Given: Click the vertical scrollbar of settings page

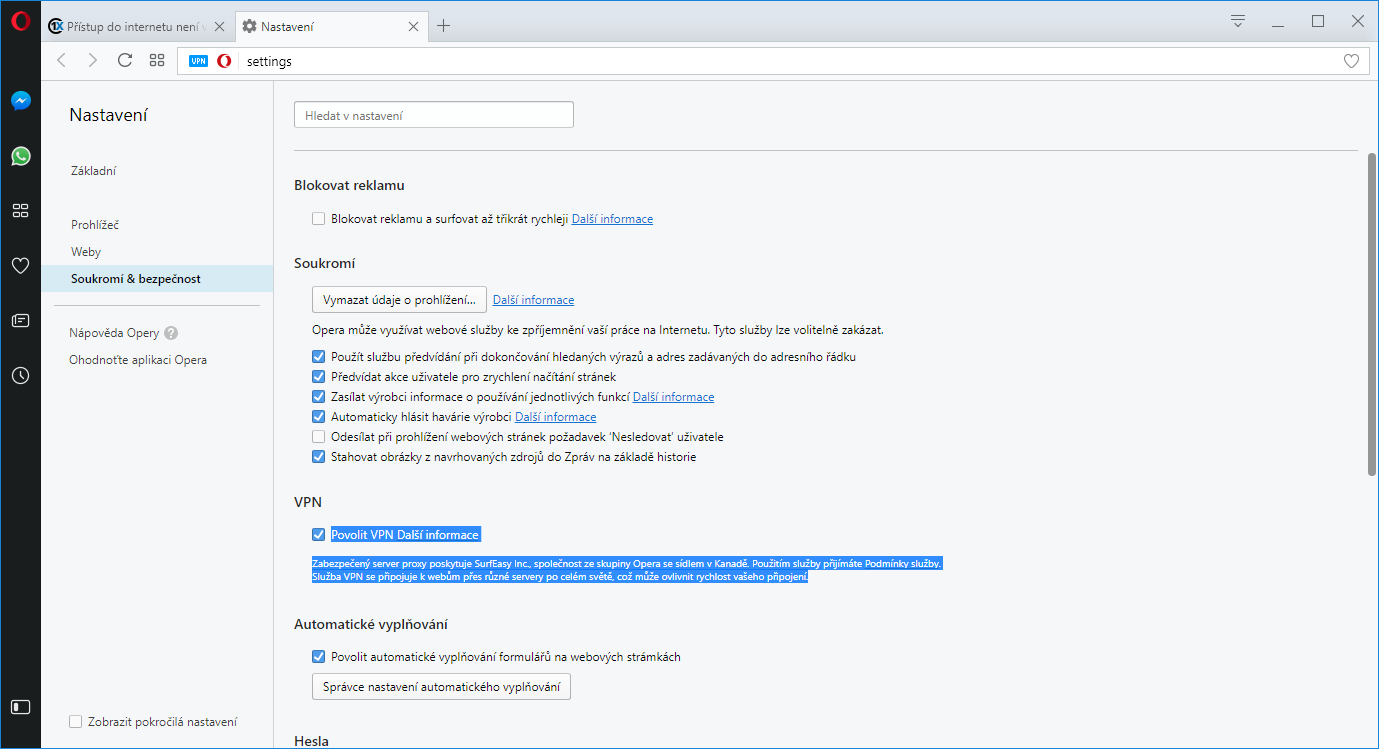Looking at the screenshot, I should click(1371, 310).
